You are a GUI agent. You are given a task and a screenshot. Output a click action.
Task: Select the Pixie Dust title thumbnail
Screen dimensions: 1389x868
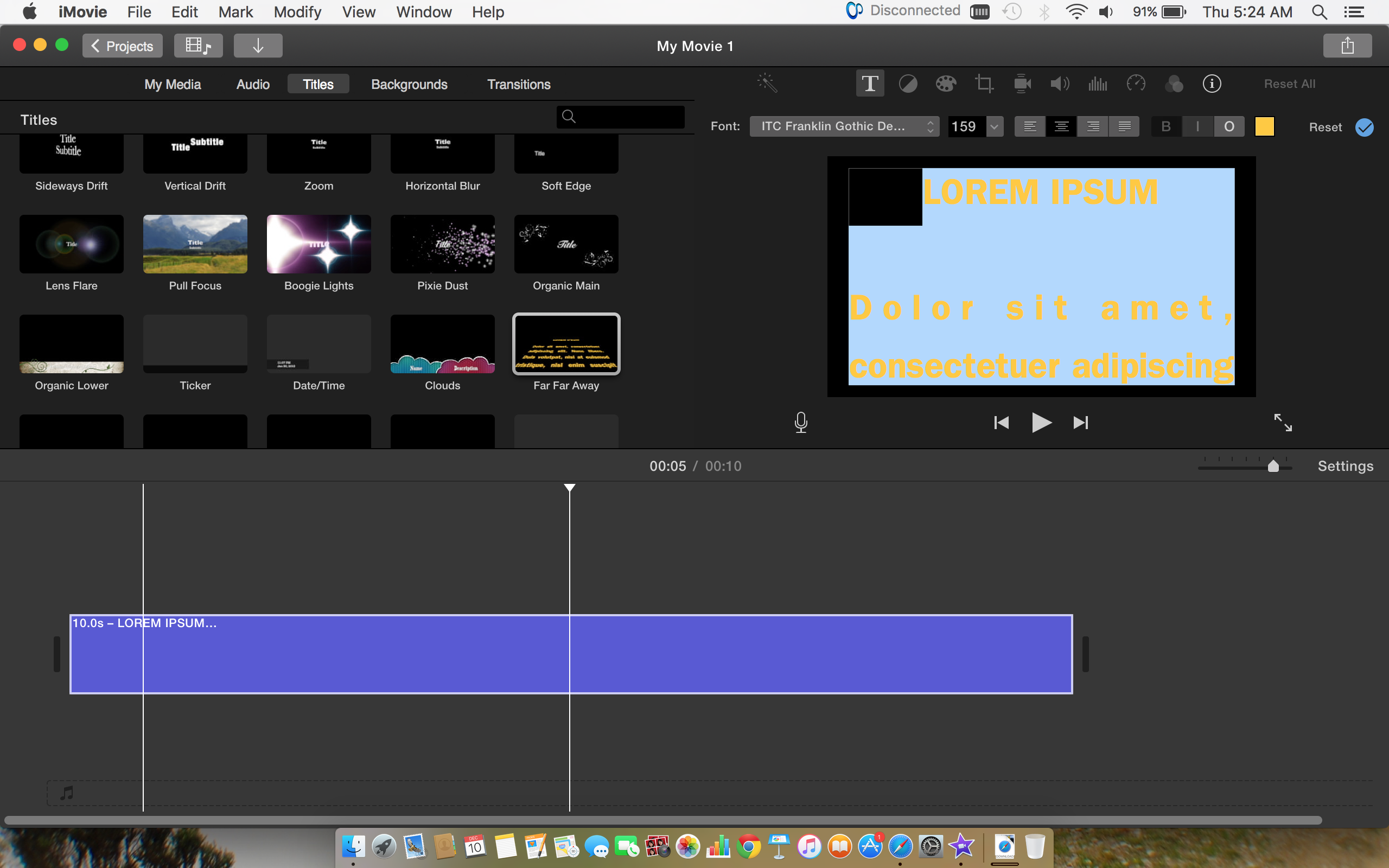pos(442,244)
